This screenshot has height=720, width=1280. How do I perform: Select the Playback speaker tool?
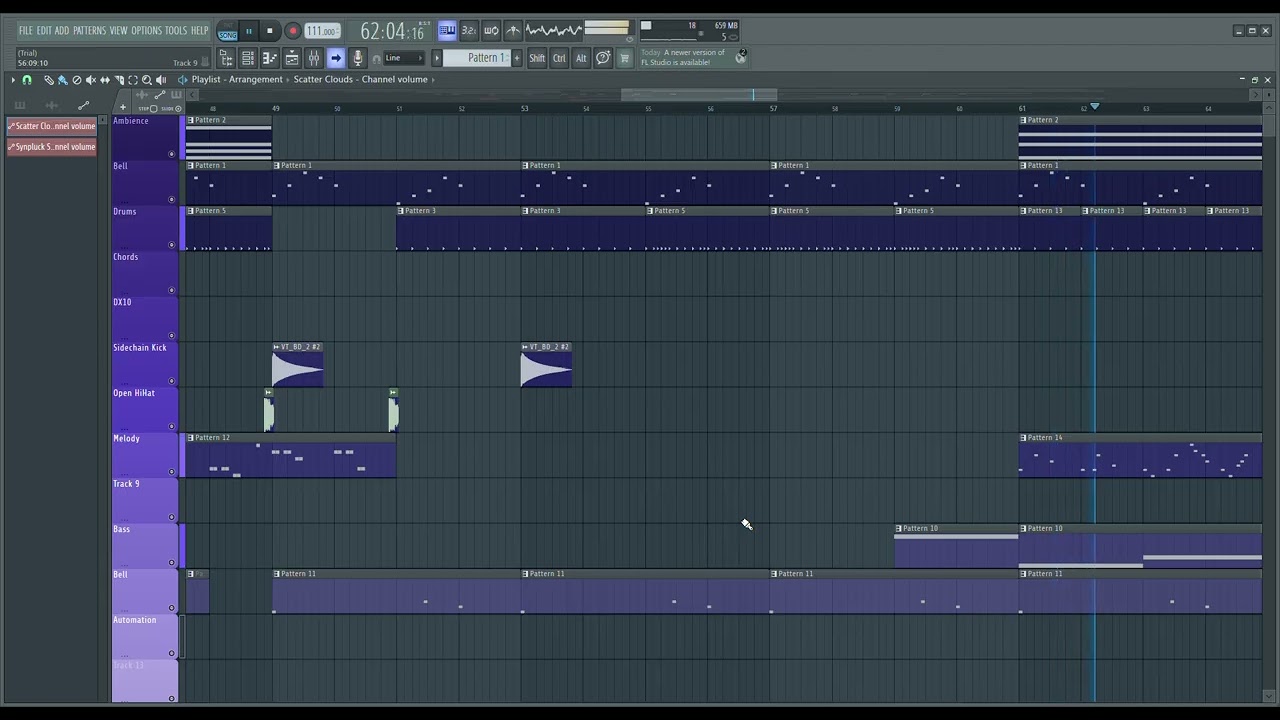(161, 80)
